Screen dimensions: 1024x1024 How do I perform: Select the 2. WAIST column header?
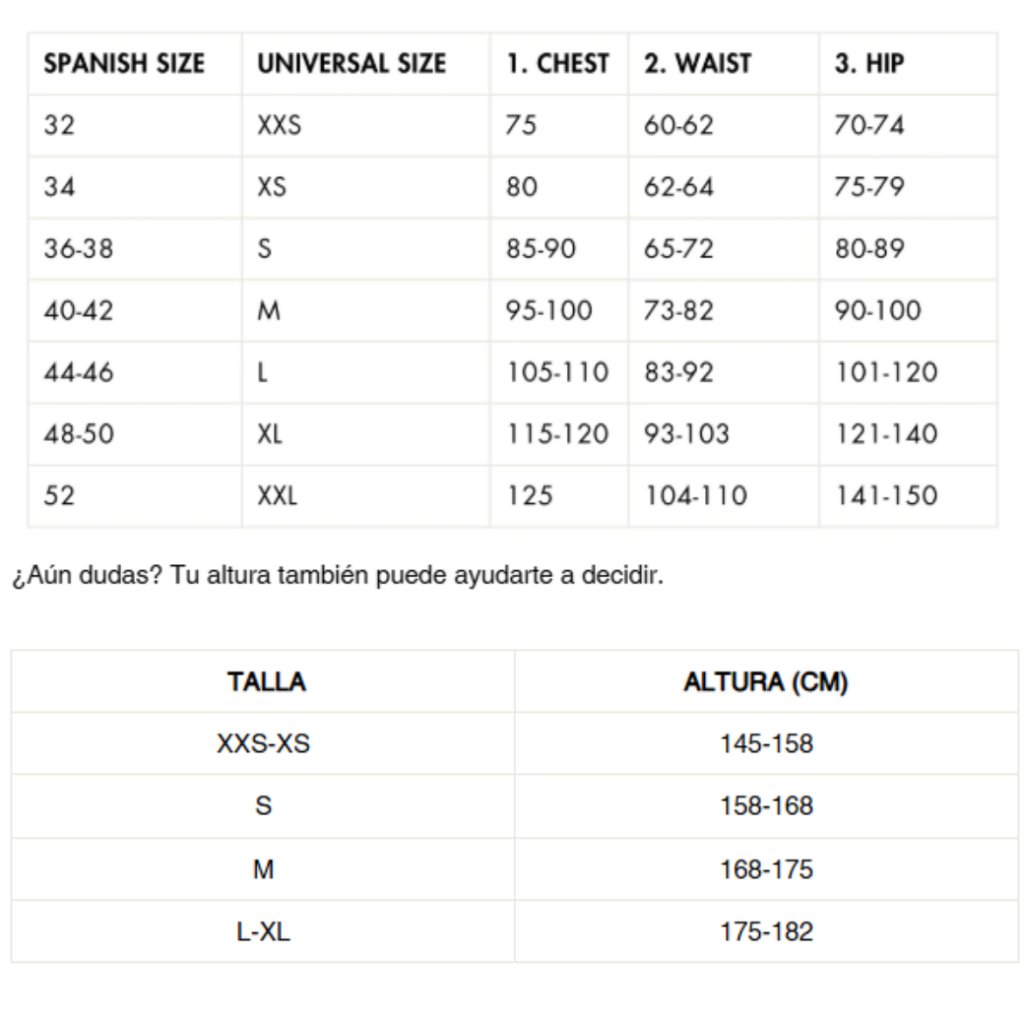click(x=697, y=64)
